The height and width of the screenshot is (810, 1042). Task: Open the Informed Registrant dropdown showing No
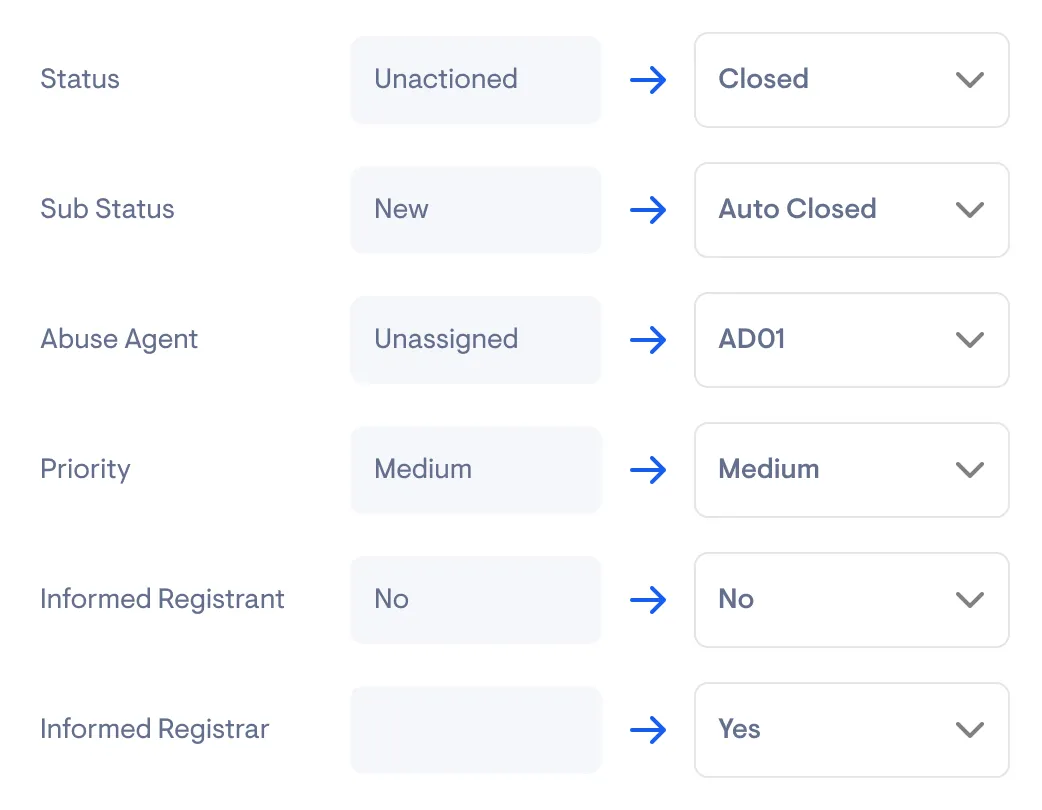point(851,600)
